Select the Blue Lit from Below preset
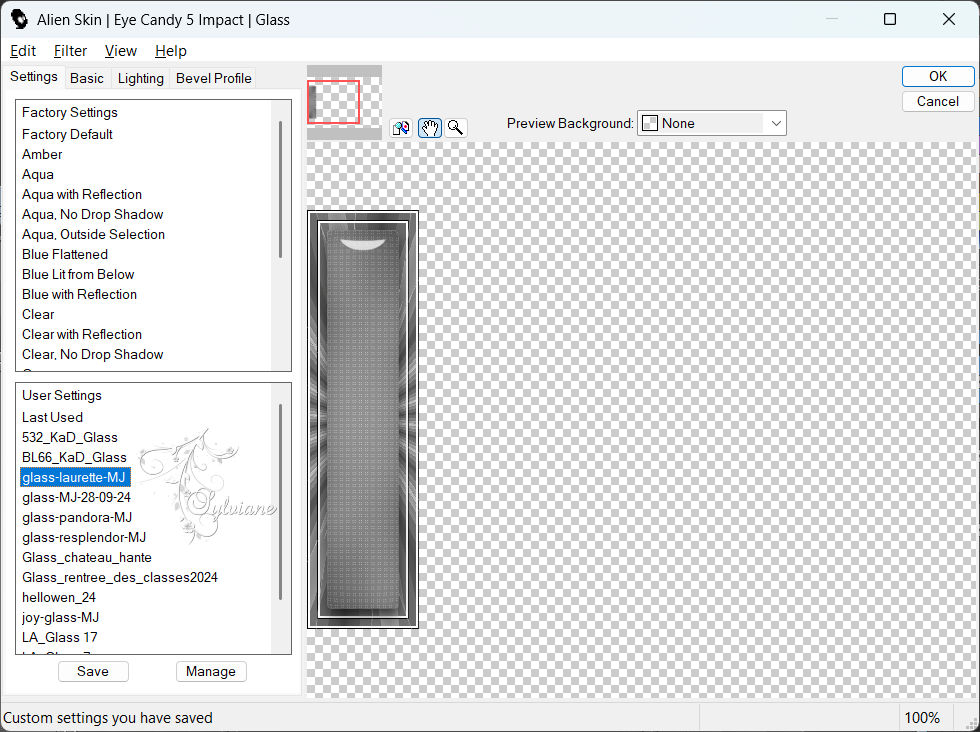The height and width of the screenshot is (732, 980). click(78, 274)
